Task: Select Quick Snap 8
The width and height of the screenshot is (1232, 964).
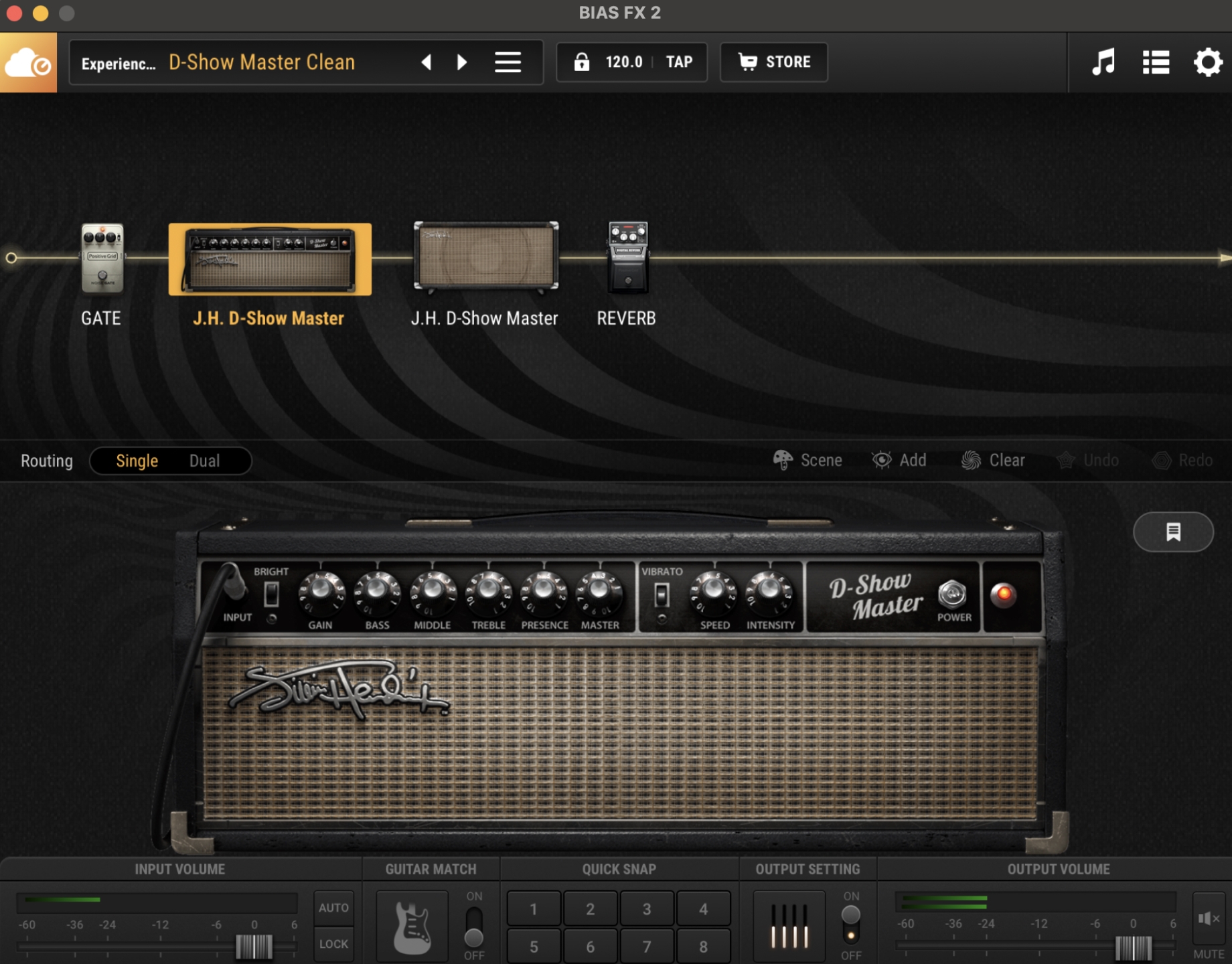Action: [x=703, y=947]
